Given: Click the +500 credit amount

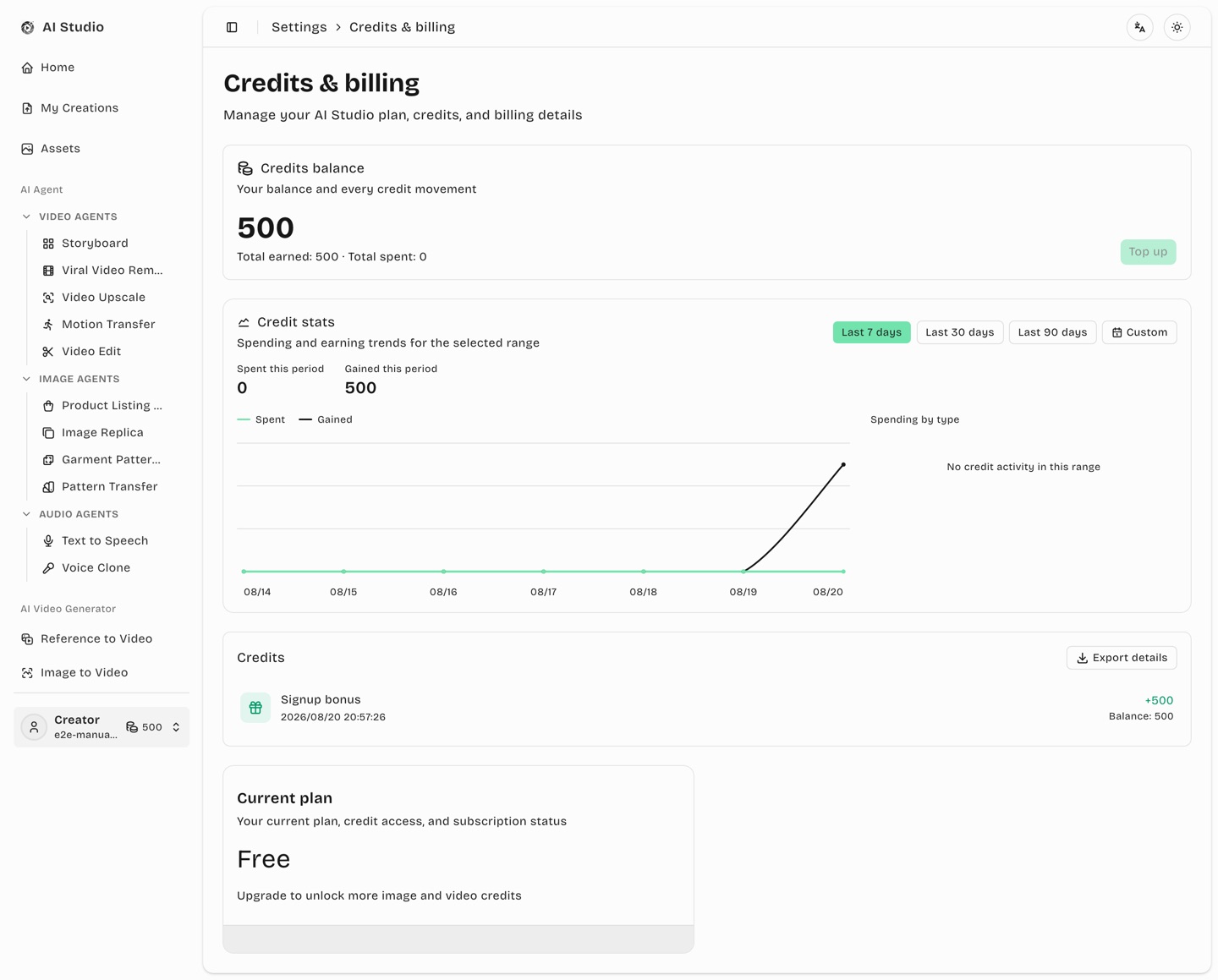Looking at the screenshot, I should click(1159, 701).
